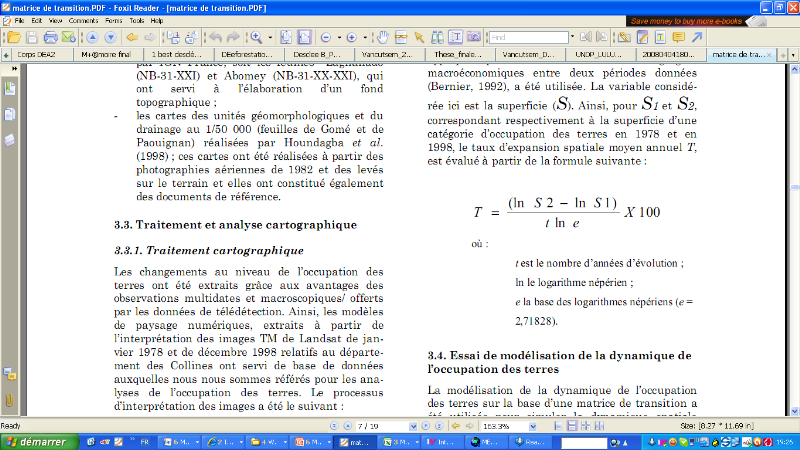Viewport: 800px width, 450px height.
Task: Open the page number dropdown
Action: 413,426
